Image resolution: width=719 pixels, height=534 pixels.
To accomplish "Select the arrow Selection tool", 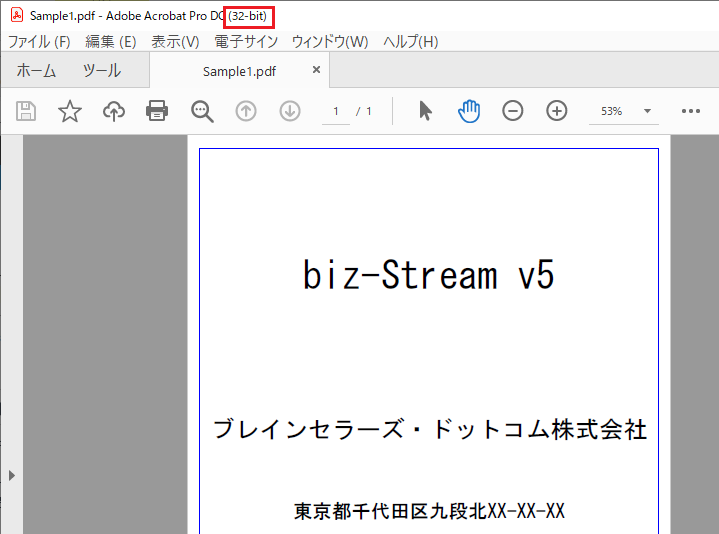I will point(425,111).
